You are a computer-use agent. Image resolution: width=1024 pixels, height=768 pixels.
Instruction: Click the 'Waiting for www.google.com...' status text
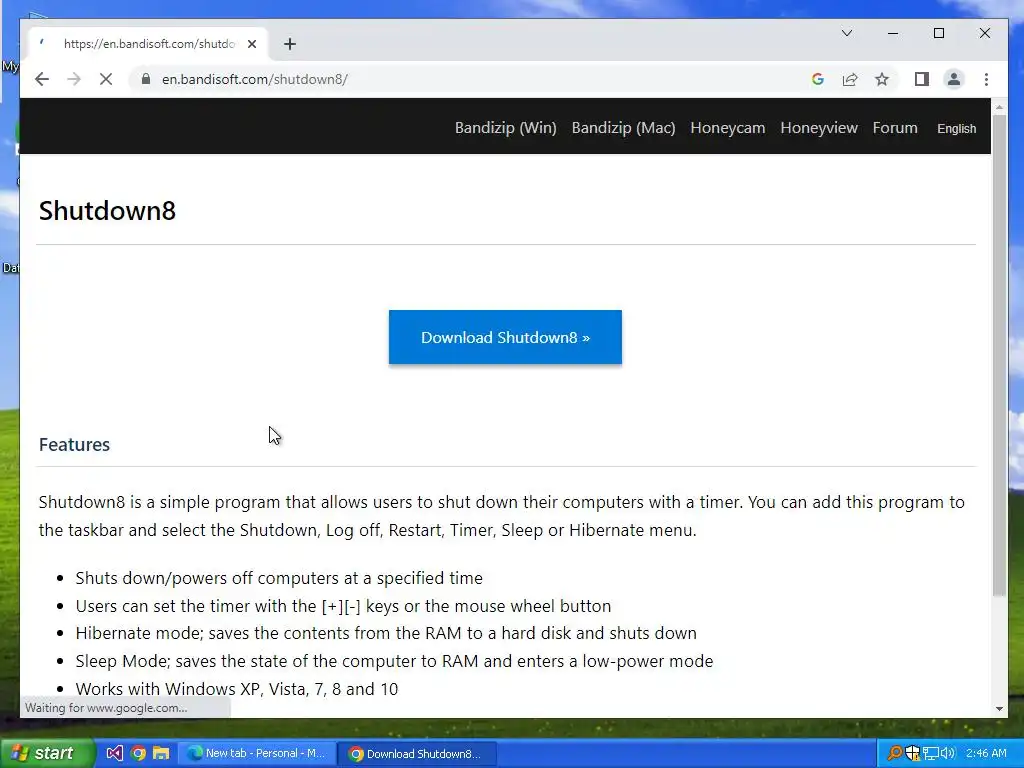pyautogui.click(x=106, y=708)
